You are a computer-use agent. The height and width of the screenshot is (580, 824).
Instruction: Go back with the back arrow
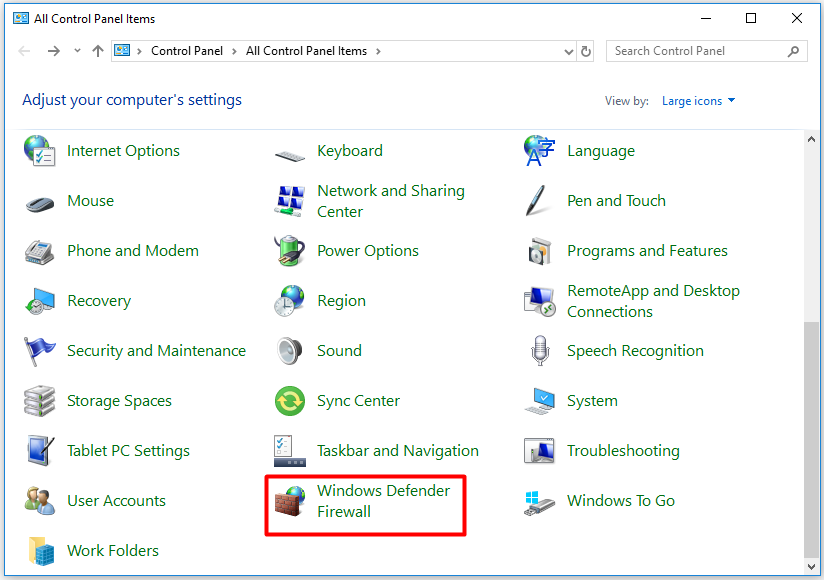point(24,51)
